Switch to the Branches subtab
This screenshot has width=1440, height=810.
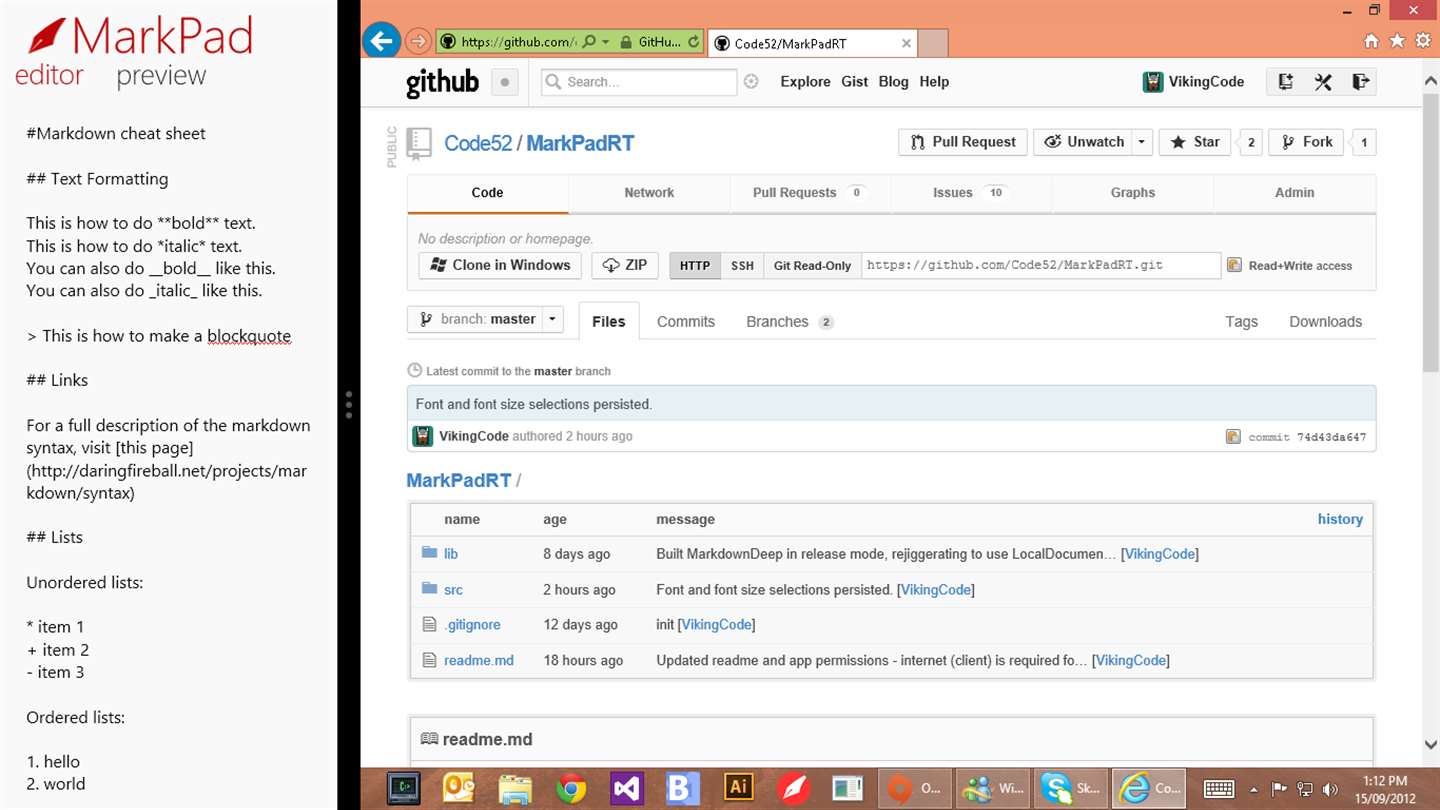790,321
